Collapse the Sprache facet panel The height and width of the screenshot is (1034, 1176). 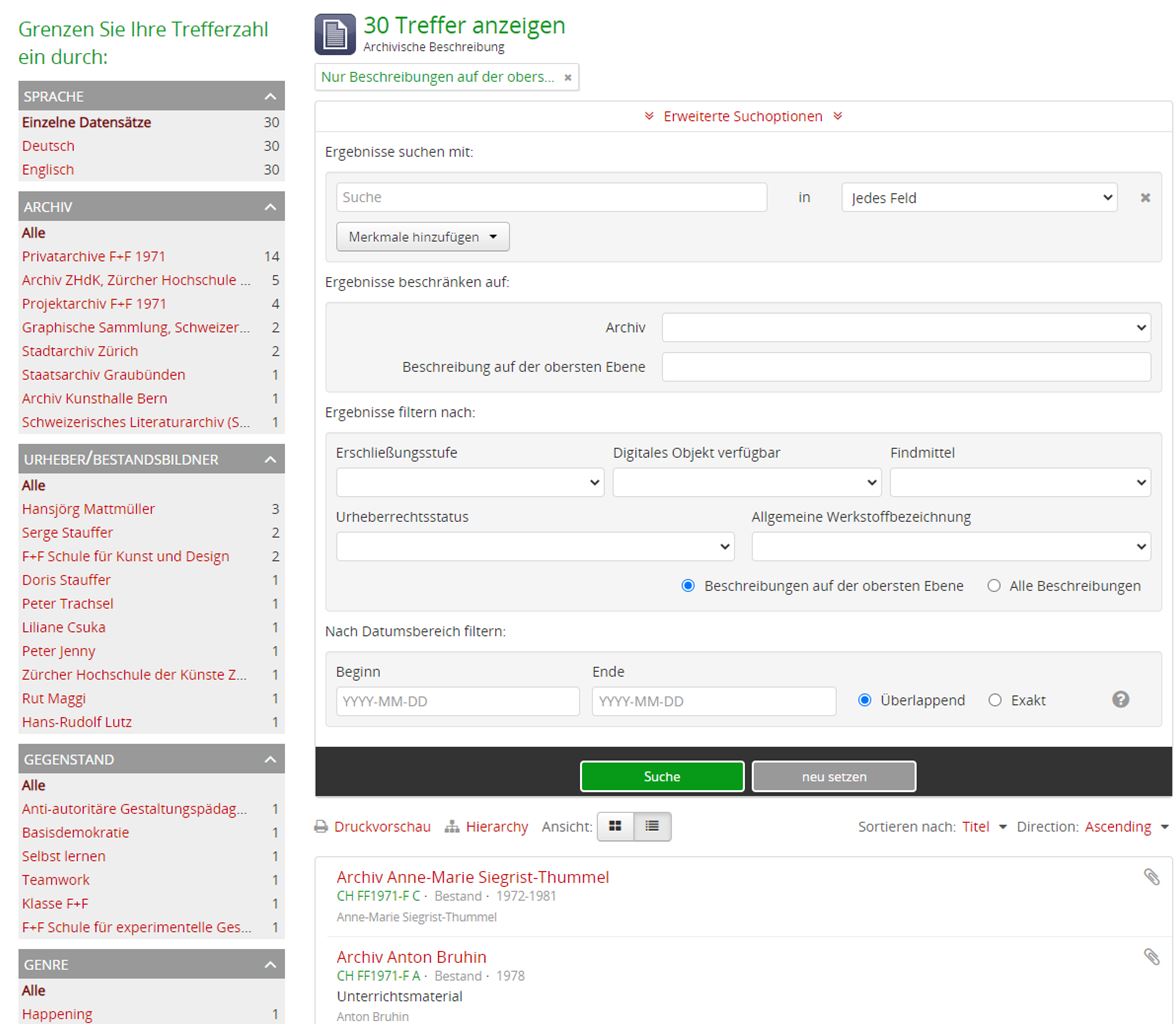coord(269,96)
